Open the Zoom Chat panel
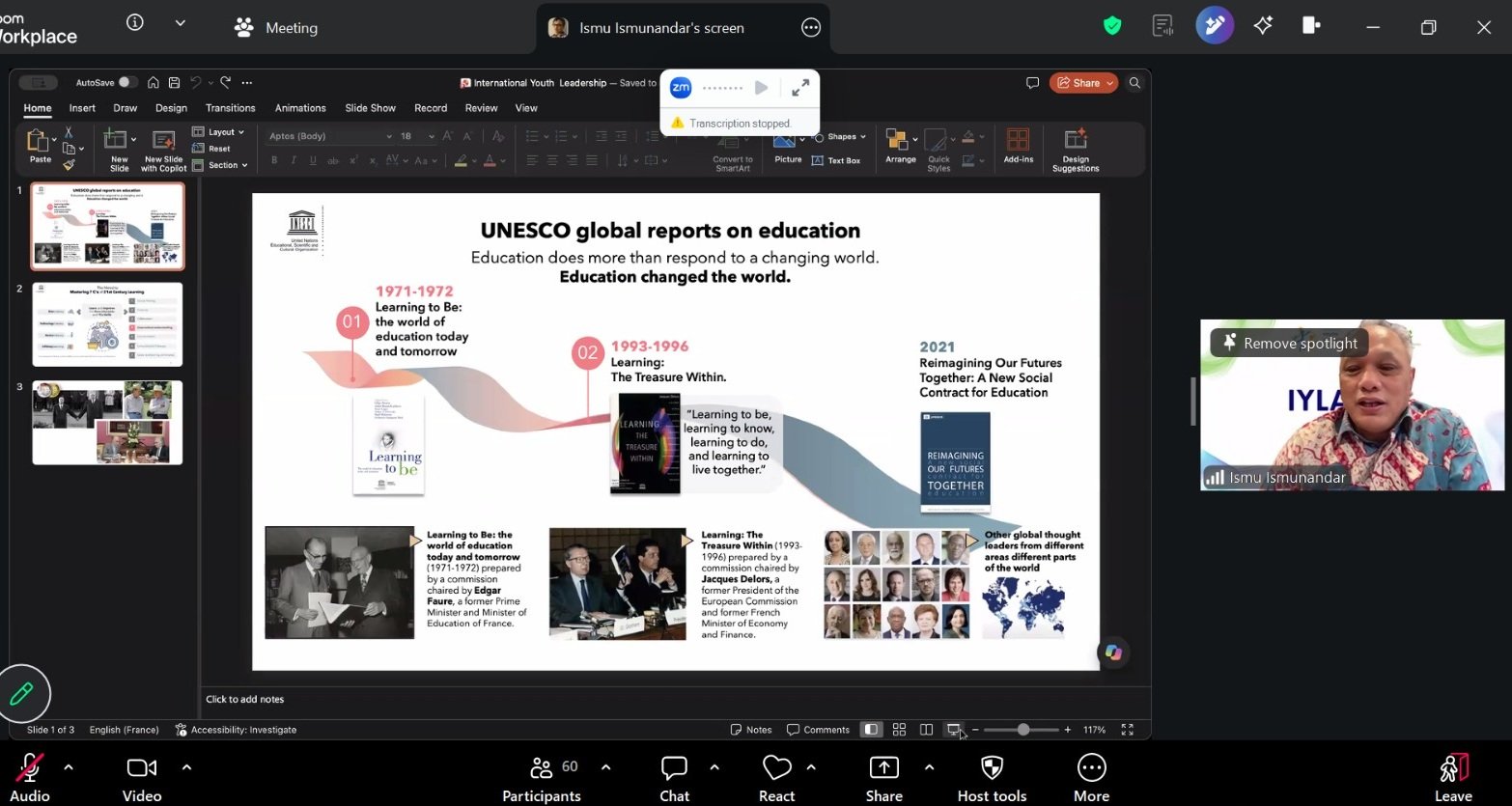 674,779
